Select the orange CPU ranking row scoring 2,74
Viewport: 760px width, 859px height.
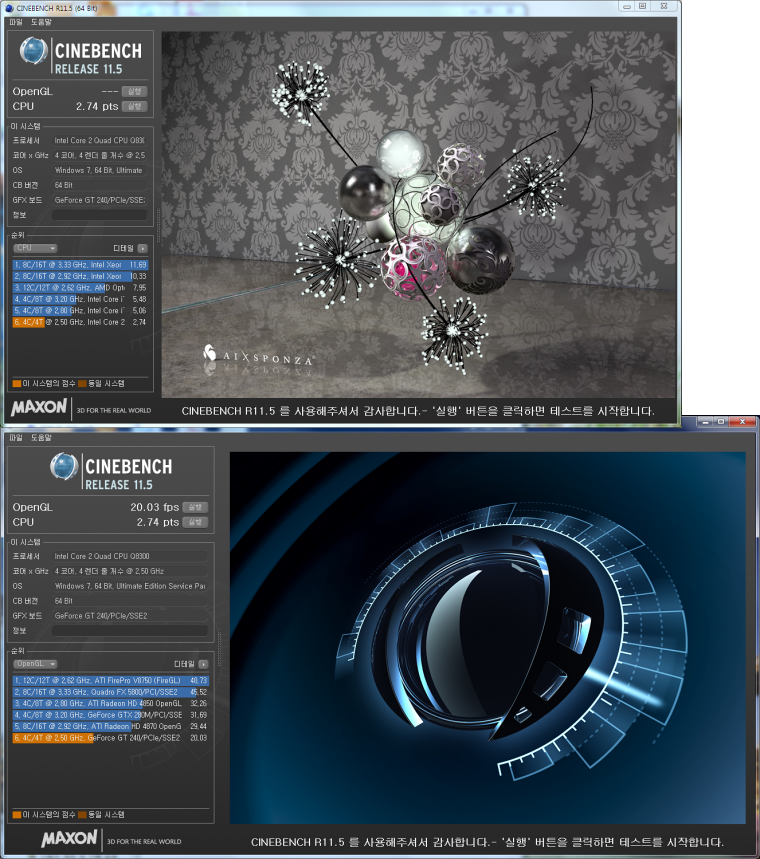coord(81,322)
